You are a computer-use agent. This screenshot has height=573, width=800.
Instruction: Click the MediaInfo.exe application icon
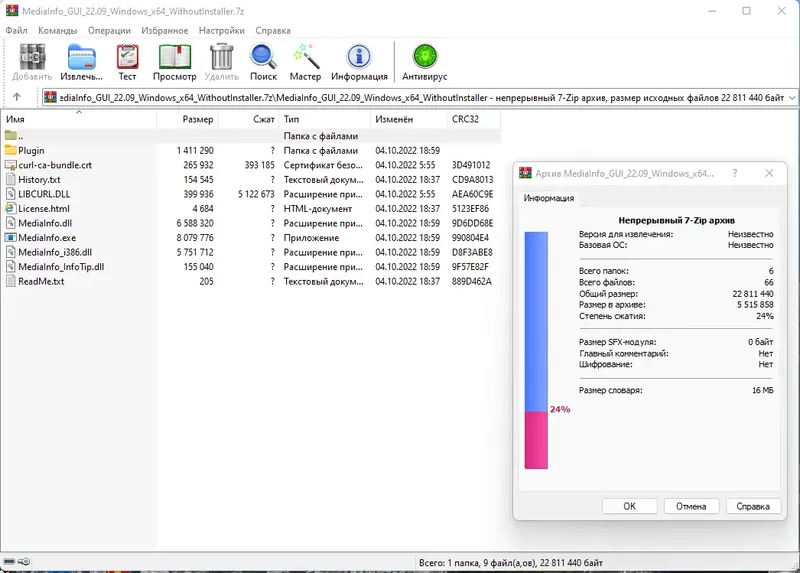coord(10,238)
